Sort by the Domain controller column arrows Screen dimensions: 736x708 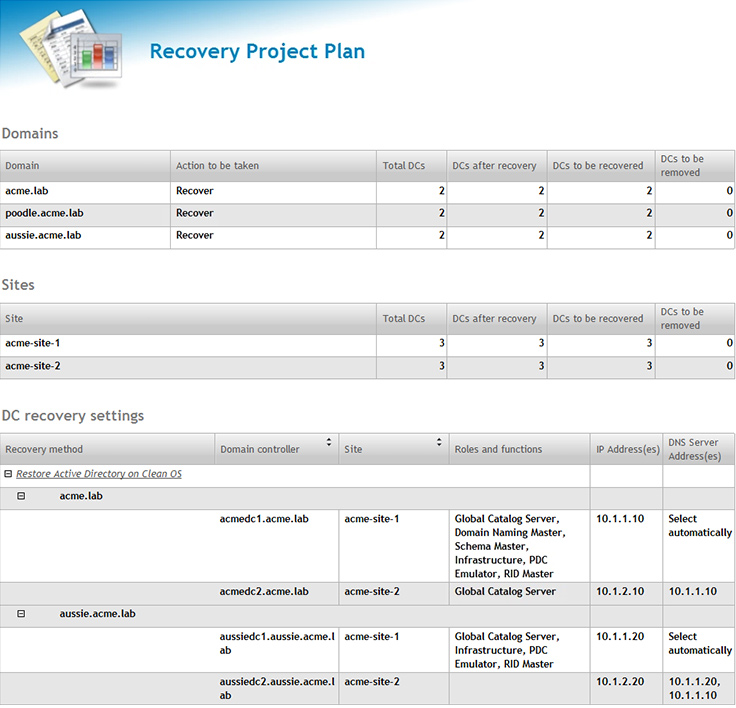pyautogui.click(x=329, y=442)
